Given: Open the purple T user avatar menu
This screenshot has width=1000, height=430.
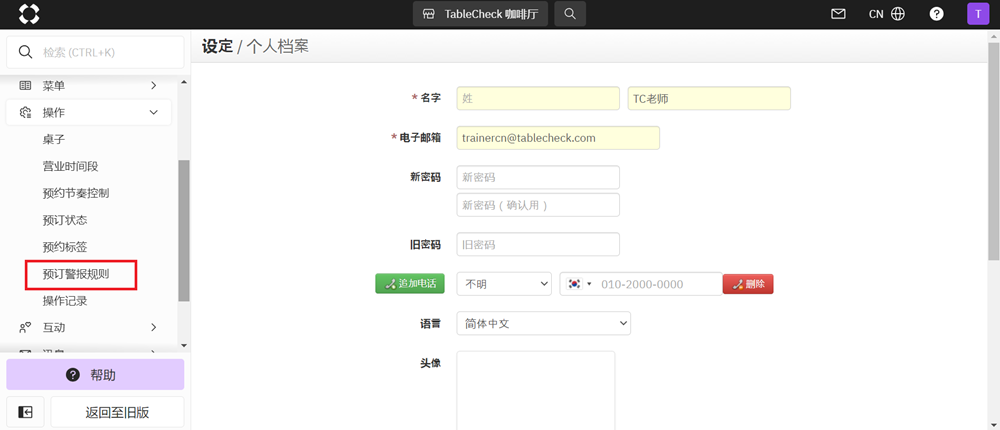Looking at the screenshot, I should coord(978,14).
